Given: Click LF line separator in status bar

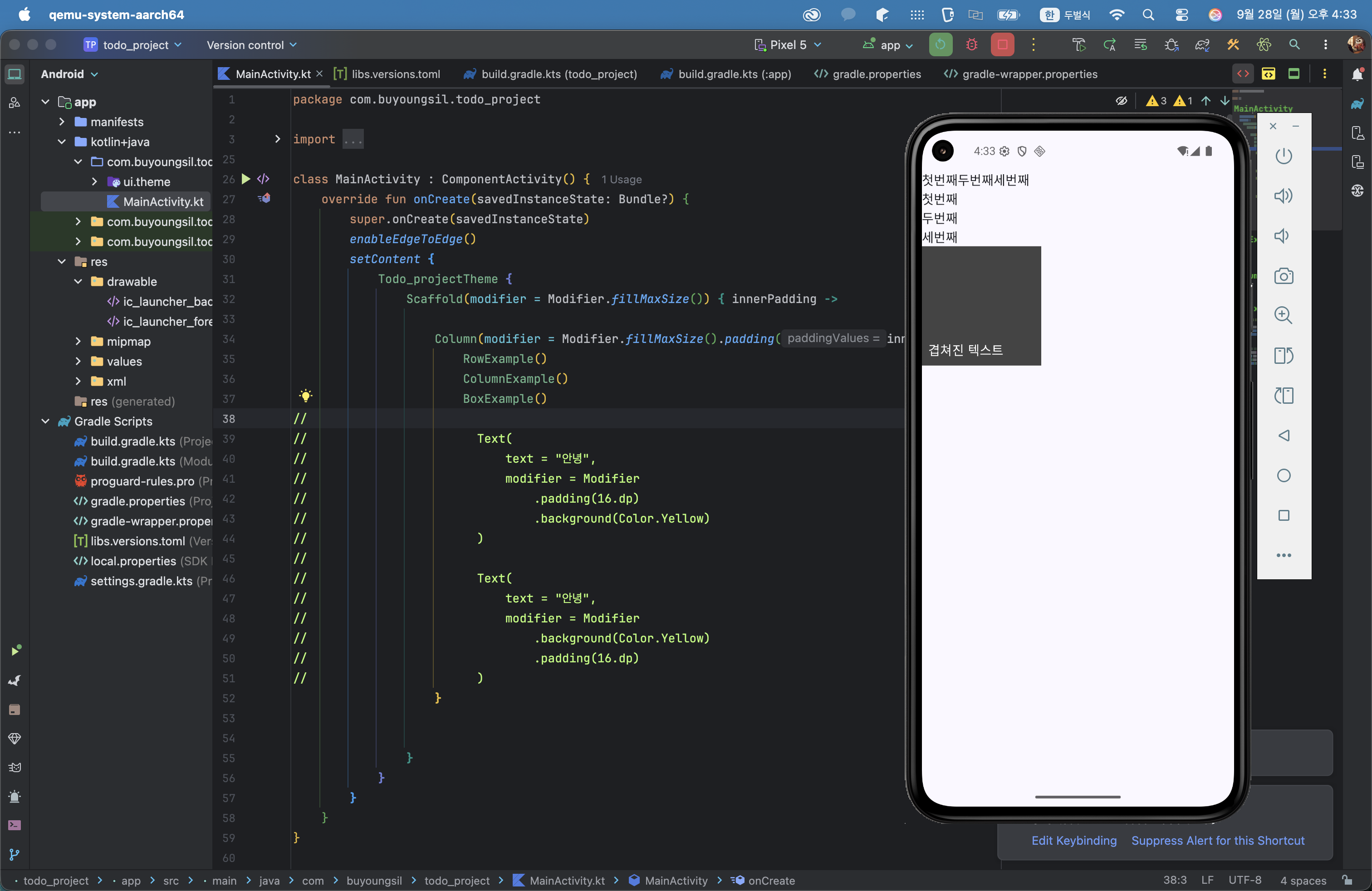Looking at the screenshot, I should pyautogui.click(x=1207, y=880).
